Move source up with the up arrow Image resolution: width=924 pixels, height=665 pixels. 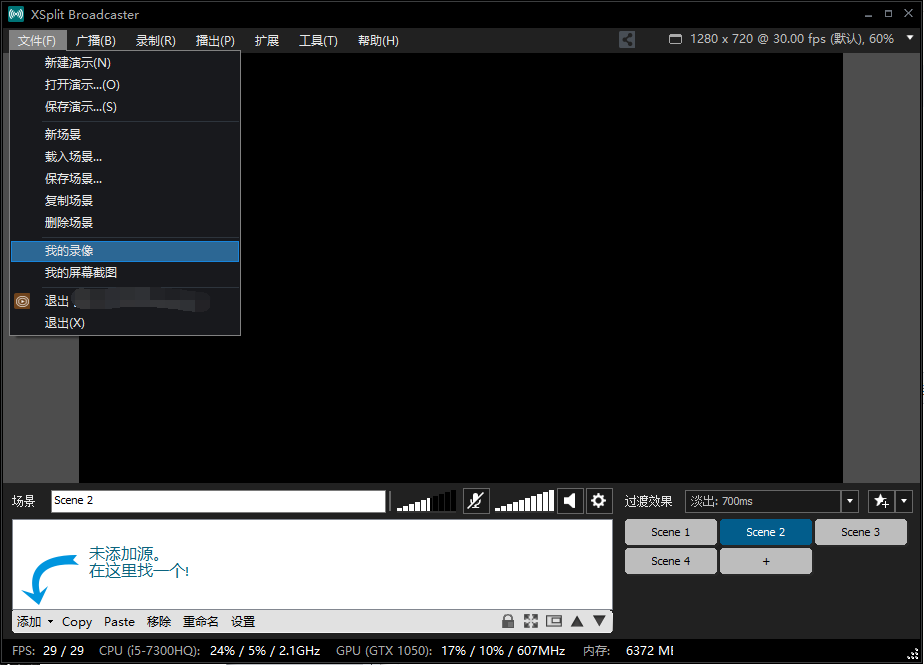(x=577, y=621)
